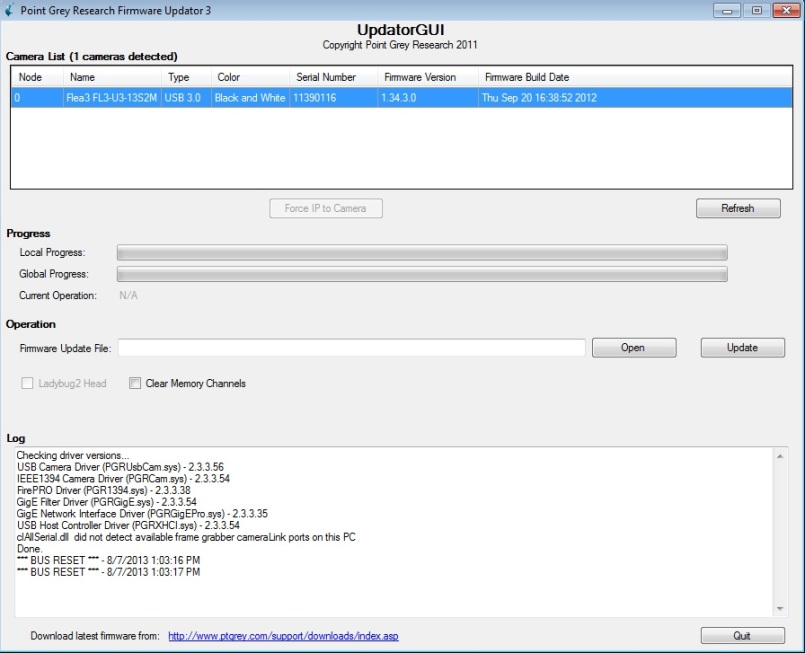
Task: Close the Firmware Updator window
Action: pos(783,10)
